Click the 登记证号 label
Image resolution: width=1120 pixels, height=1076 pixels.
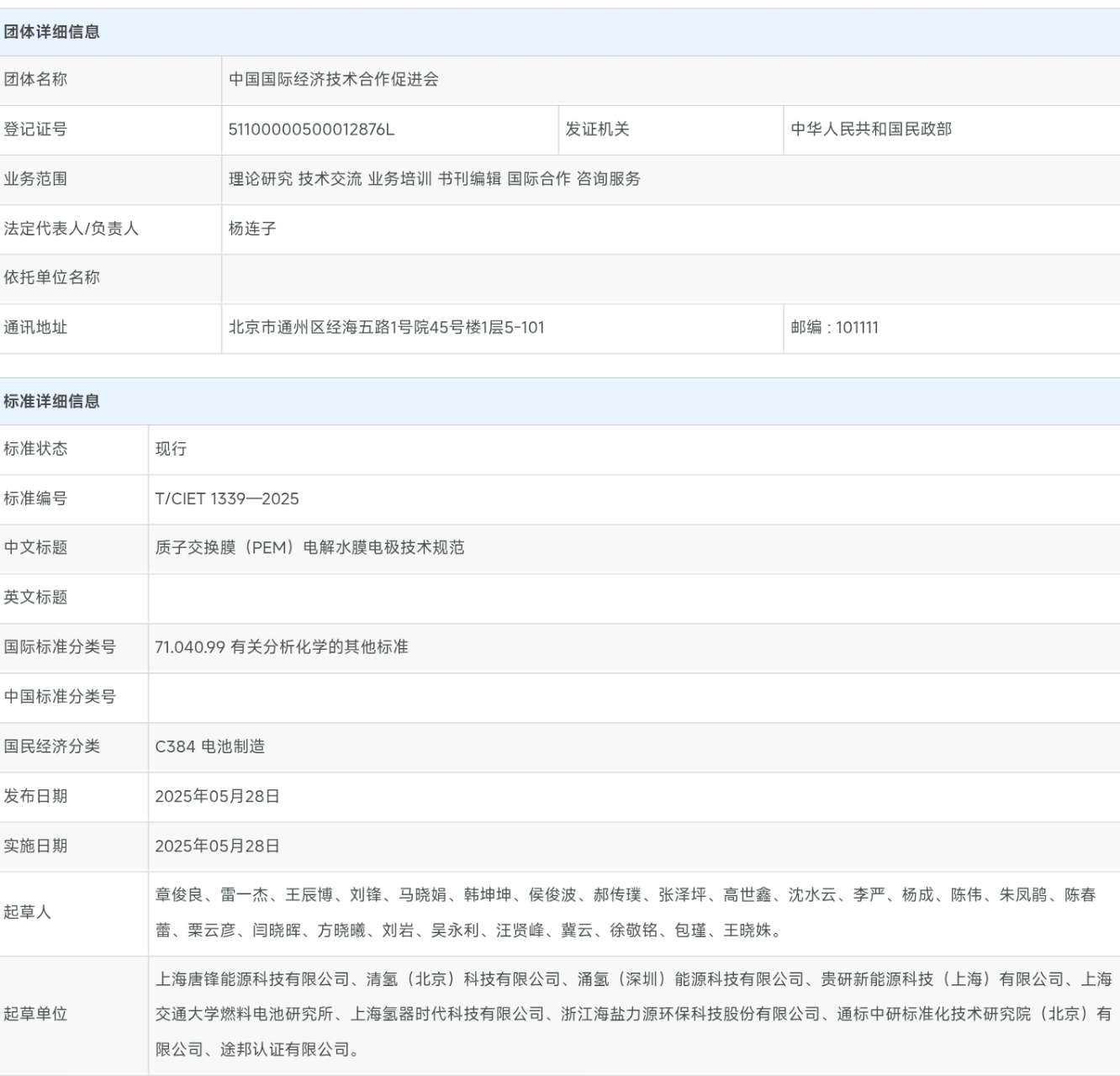[35, 129]
